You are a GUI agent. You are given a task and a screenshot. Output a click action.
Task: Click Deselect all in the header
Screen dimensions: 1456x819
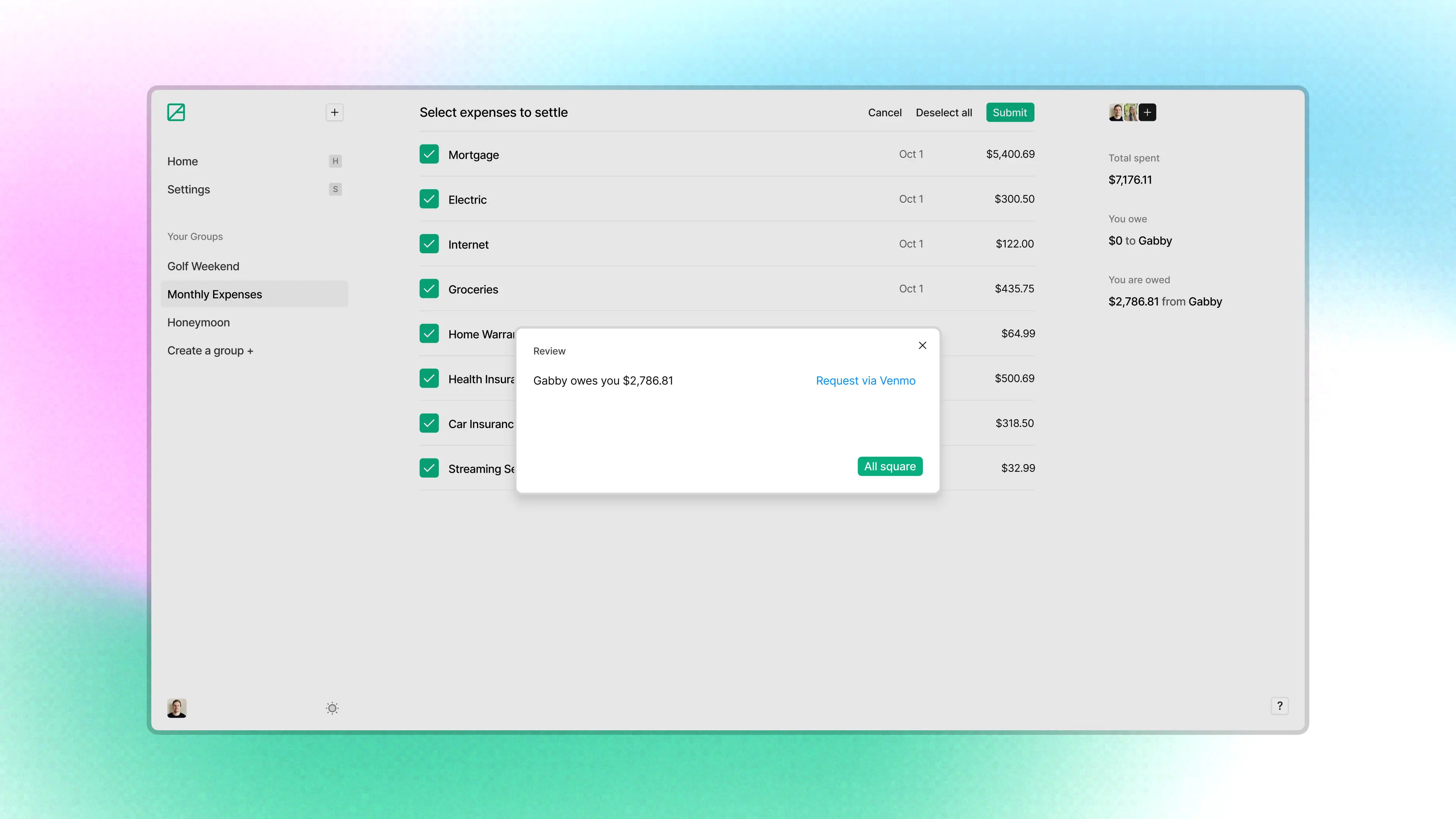pyautogui.click(x=943, y=113)
